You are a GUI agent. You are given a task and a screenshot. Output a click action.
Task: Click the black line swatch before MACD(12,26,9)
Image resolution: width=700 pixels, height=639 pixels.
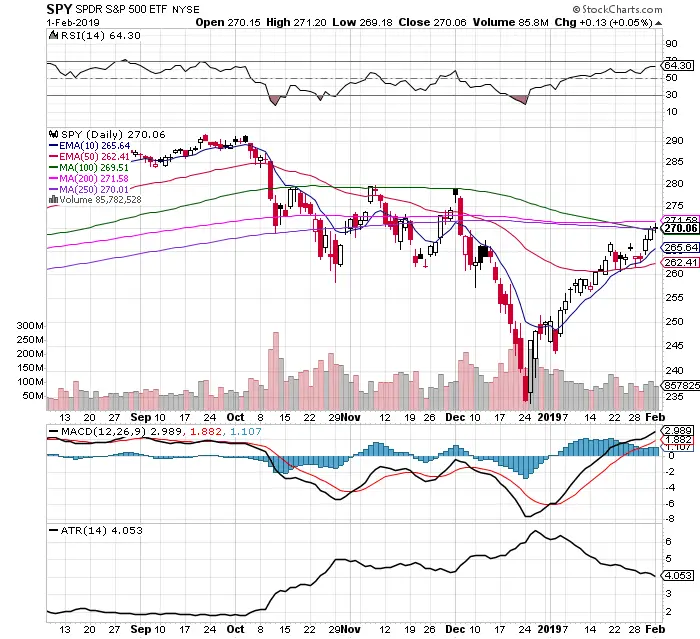tap(53, 431)
